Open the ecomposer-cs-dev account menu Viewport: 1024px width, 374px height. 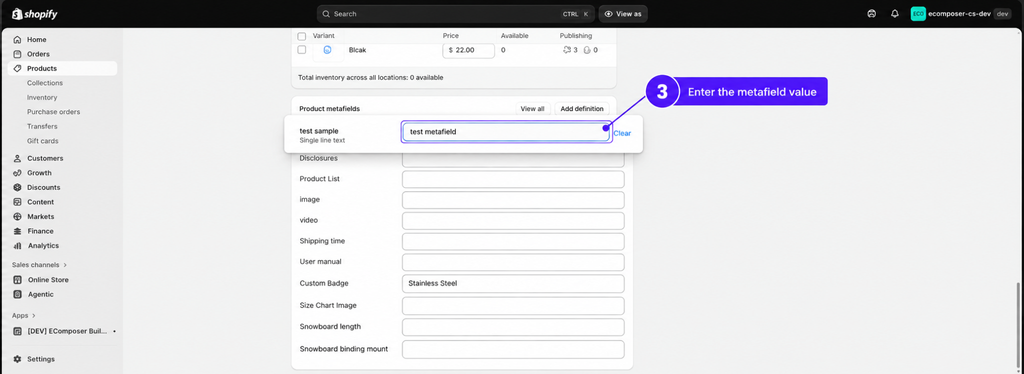(x=961, y=14)
